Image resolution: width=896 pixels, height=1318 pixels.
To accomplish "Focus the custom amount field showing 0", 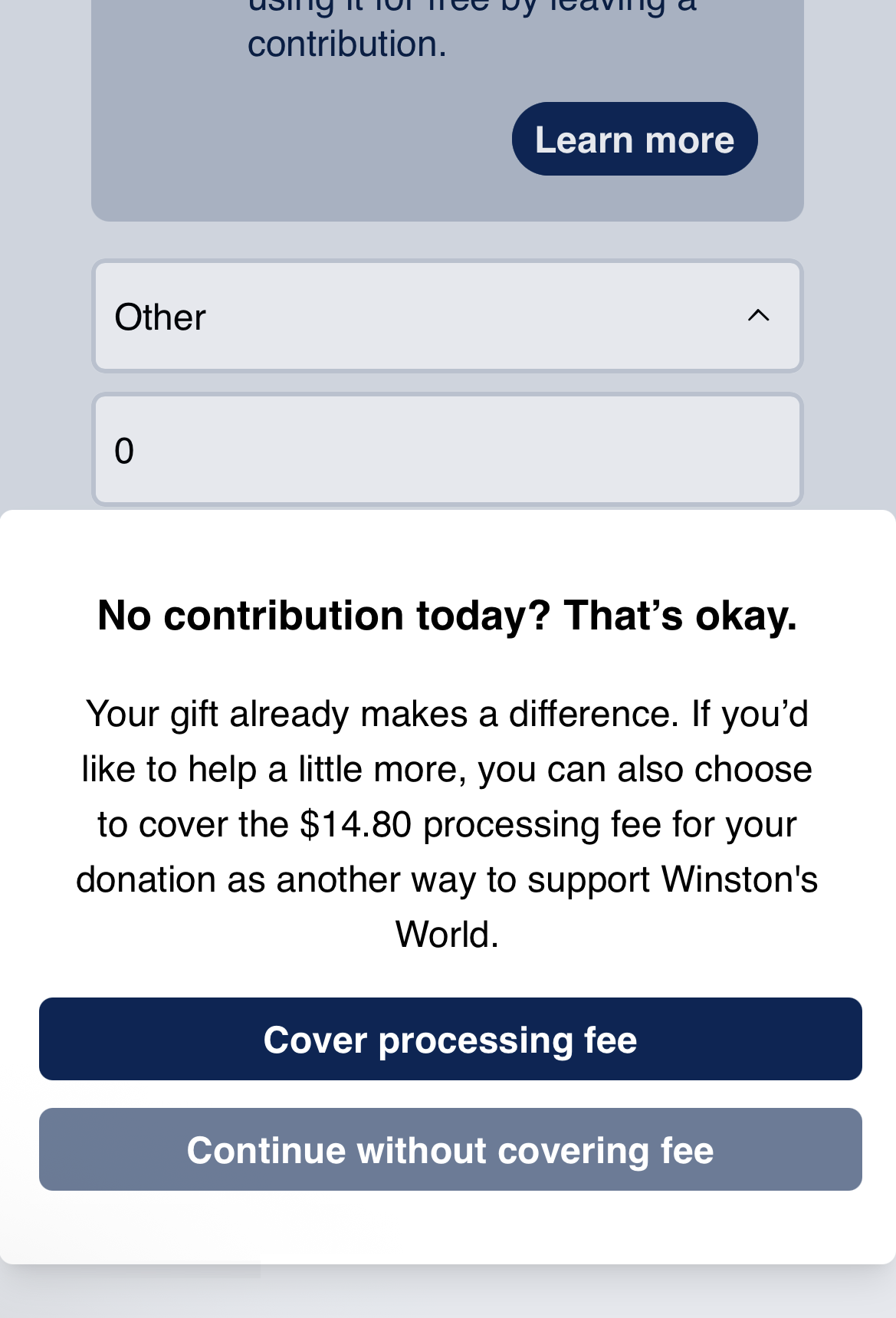I will click(448, 449).
